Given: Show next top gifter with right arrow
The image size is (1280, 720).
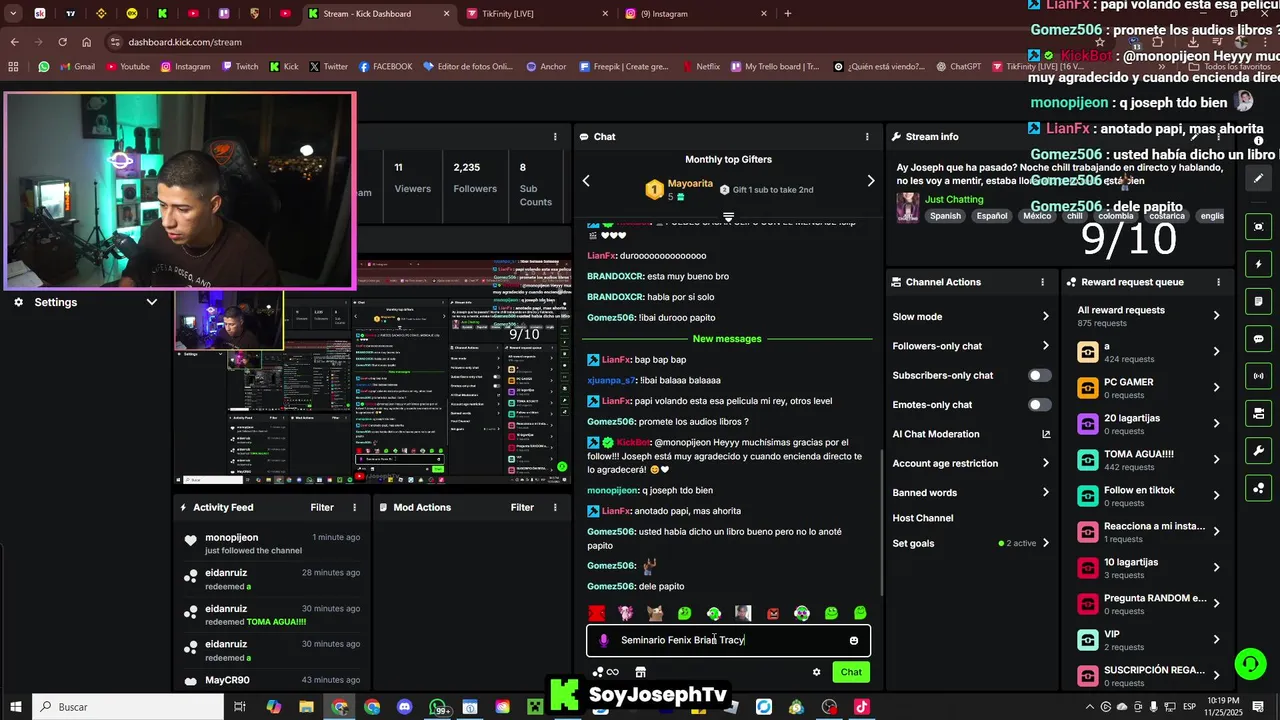Looking at the screenshot, I should pos(870,181).
